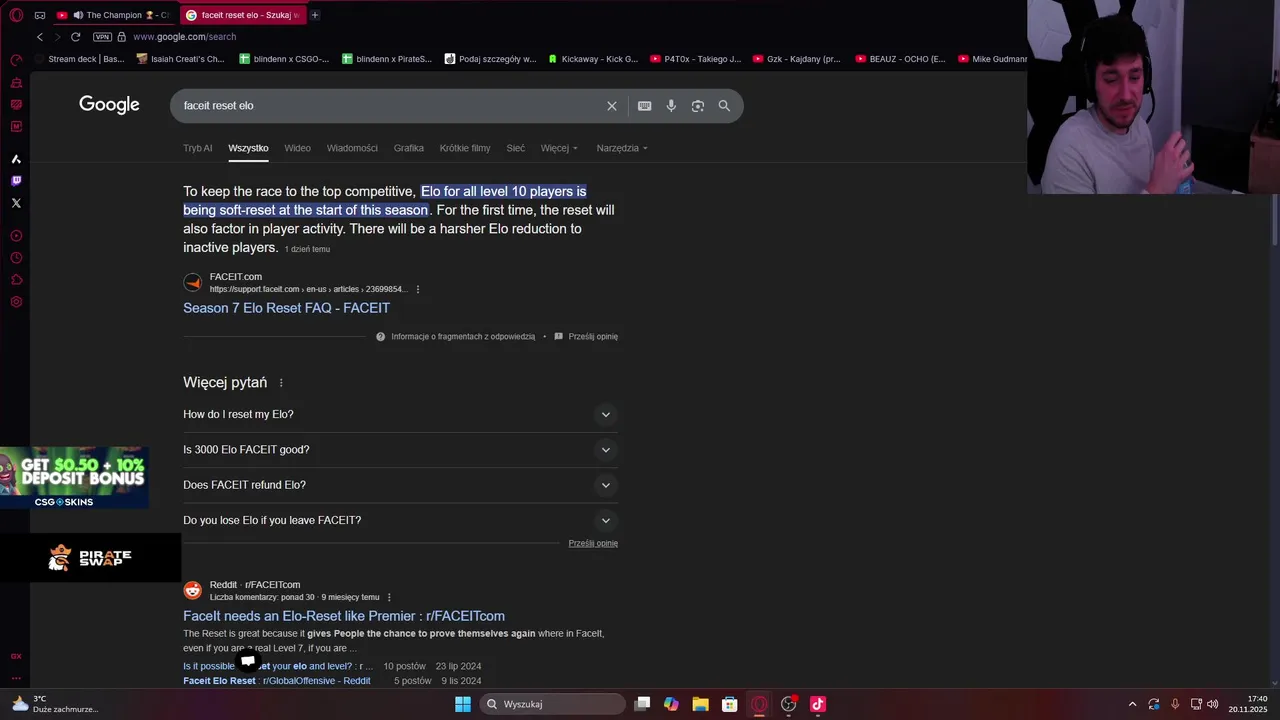Expand the Więcej dropdown
The height and width of the screenshot is (720, 1280).
pos(559,148)
